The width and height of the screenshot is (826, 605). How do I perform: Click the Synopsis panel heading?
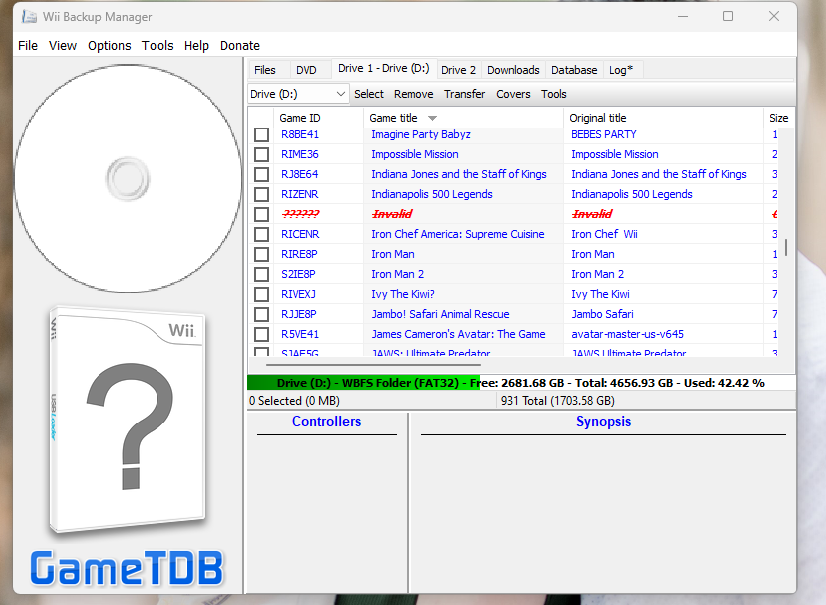point(603,422)
